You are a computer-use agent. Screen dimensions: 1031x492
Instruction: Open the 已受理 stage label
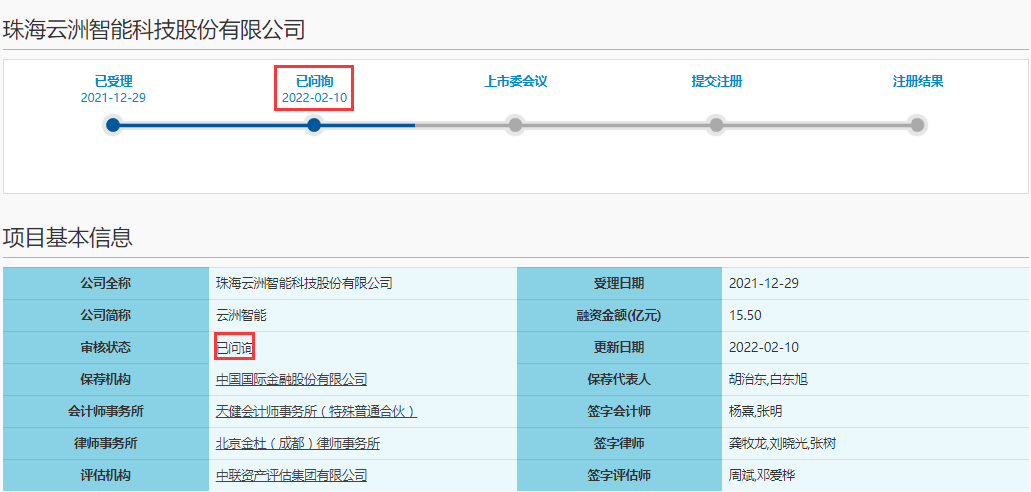pyautogui.click(x=113, y=81)
